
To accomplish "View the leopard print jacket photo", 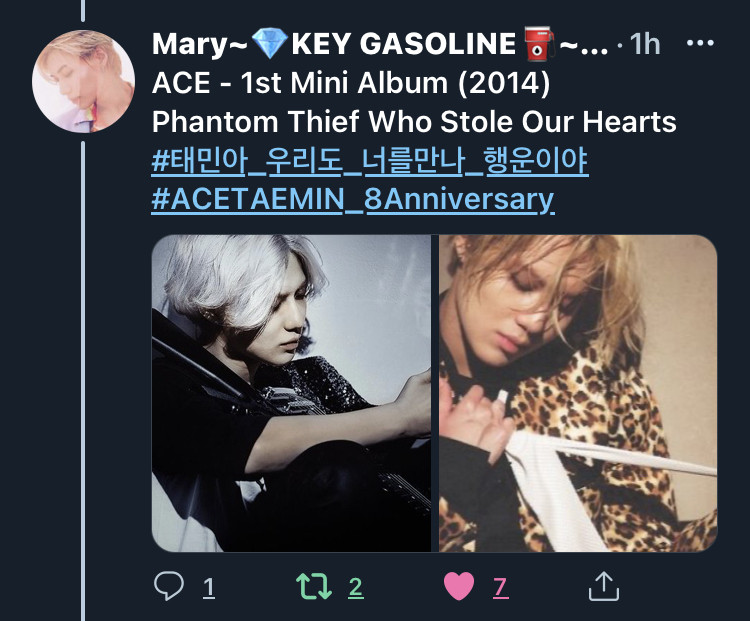I will click(578, 393).
